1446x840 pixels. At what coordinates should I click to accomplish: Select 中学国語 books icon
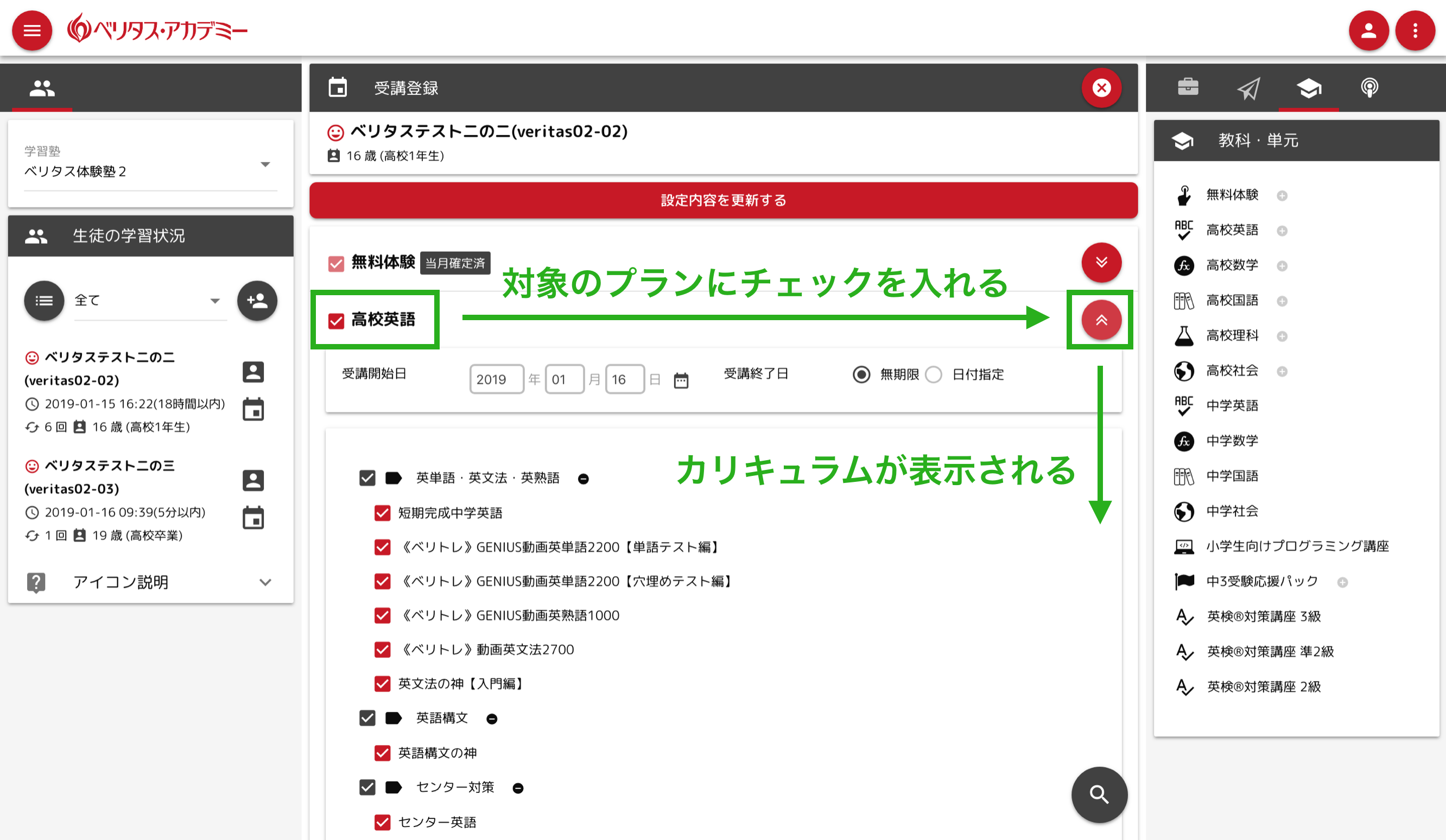pos(1183,476)
